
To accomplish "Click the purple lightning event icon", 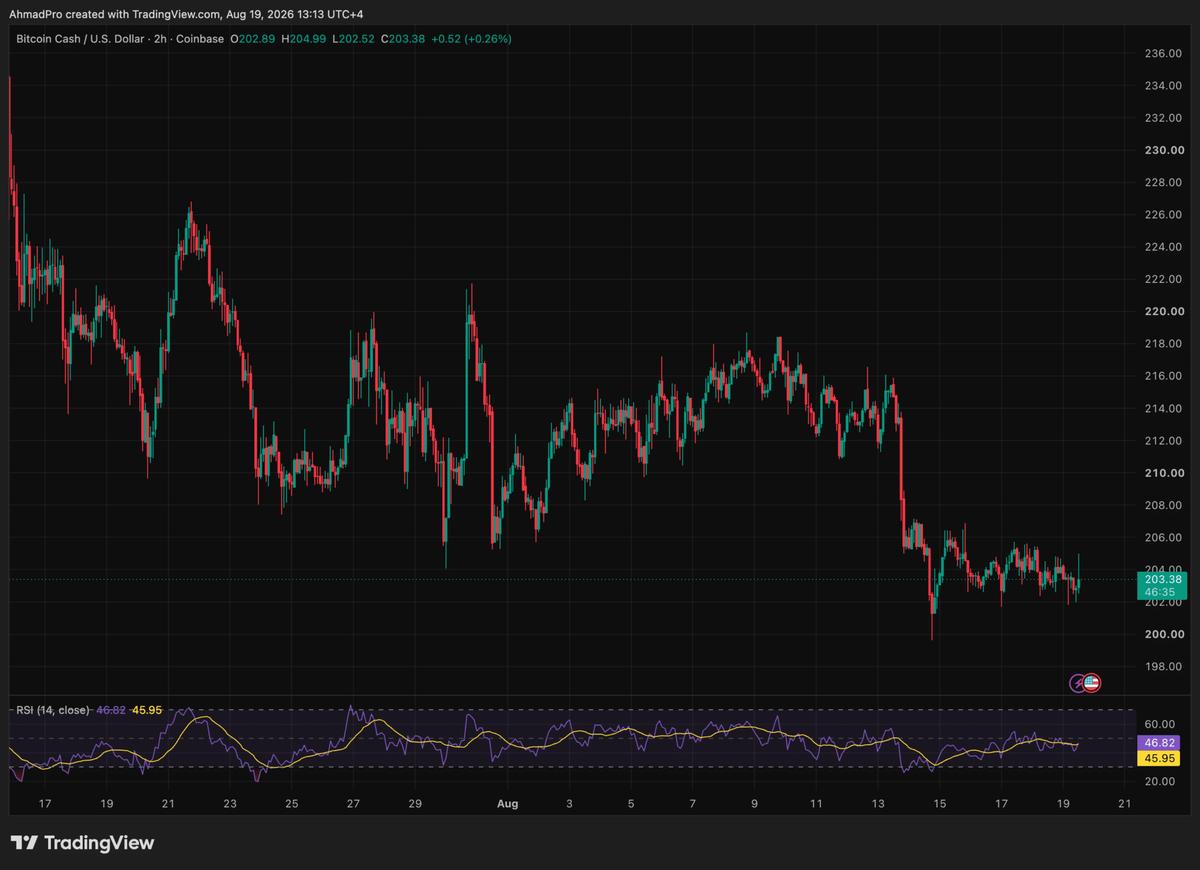I will click(x=1078, y=683).
